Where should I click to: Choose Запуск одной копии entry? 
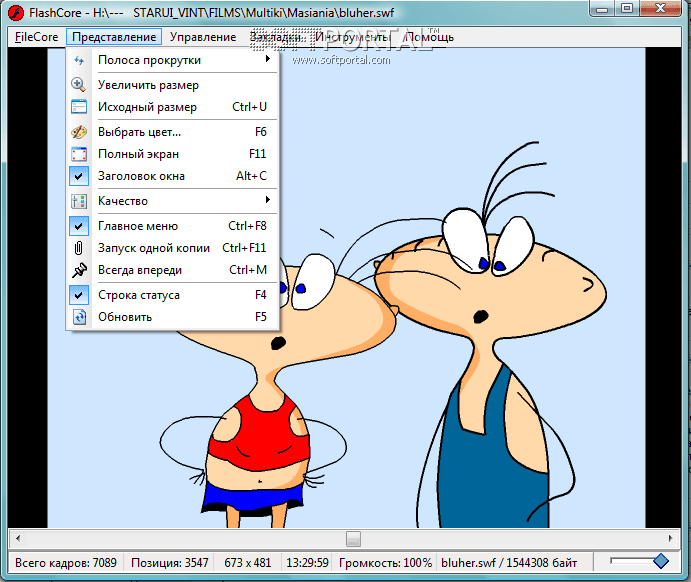[173, 248]
